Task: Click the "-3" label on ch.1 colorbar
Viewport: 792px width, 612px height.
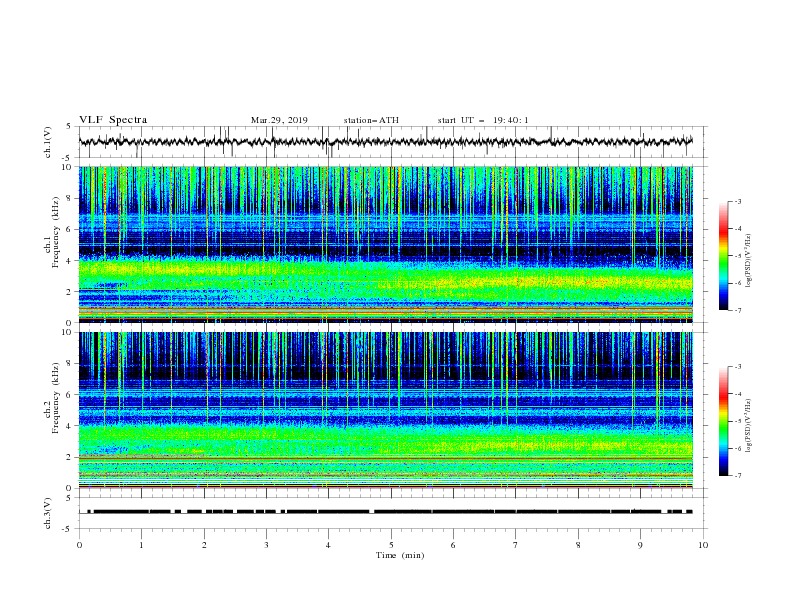Action: (737, 202)
